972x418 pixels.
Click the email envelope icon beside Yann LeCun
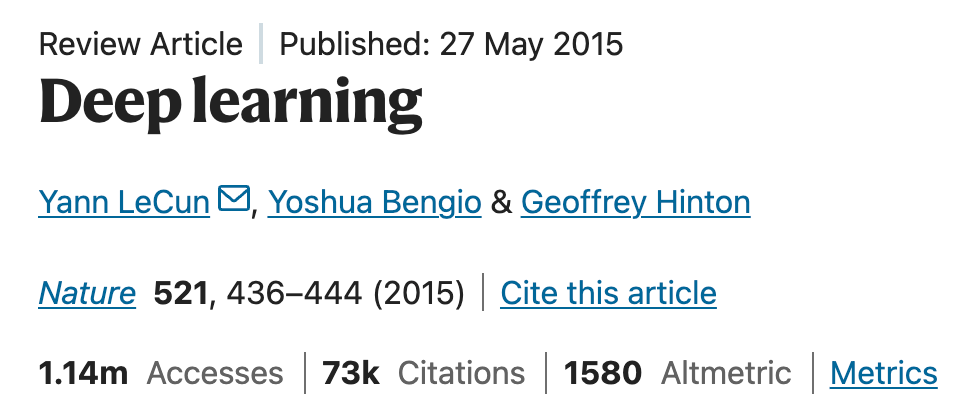pyautogui.click(x=234, y=198)
